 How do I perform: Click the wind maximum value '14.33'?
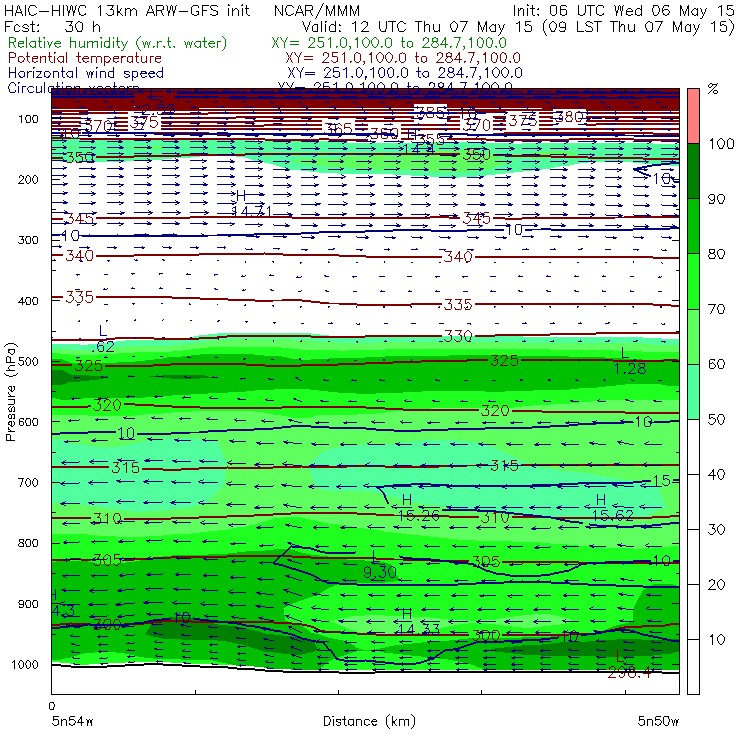[419, 629]
